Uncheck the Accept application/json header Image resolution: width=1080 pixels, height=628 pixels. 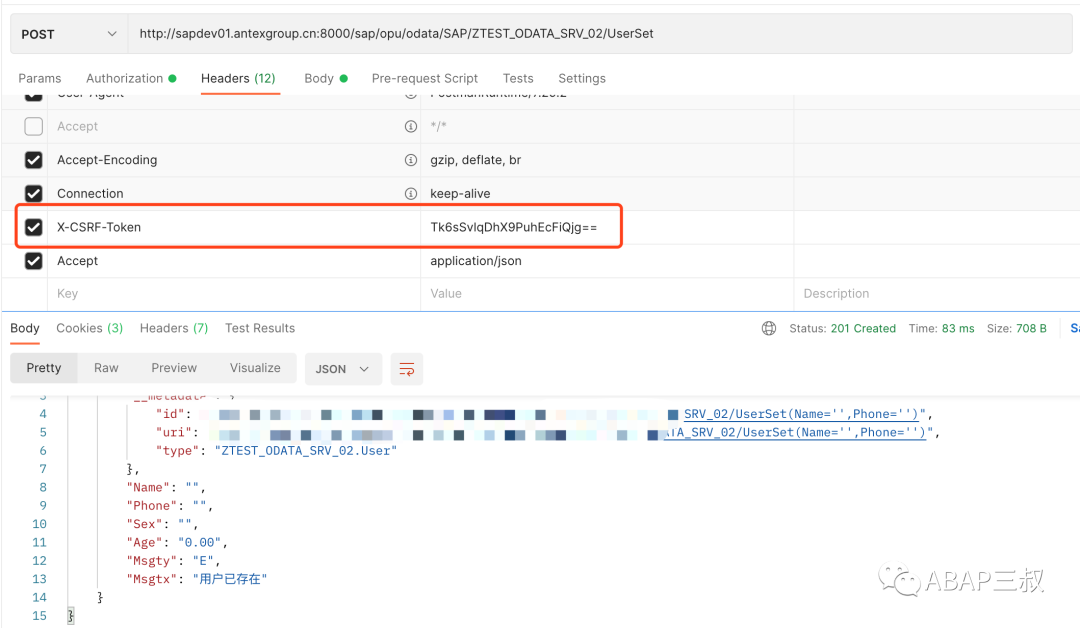34,261
